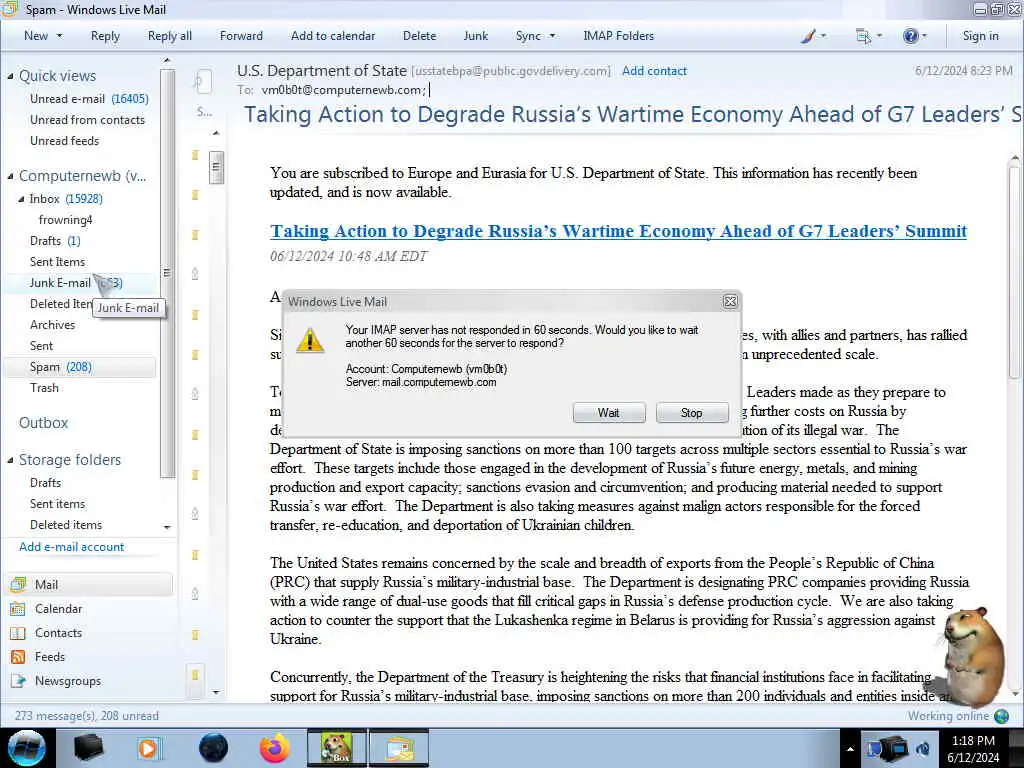The width and height of the screenshot is (1024, 768).
Task: Click the Wait button in dialog
Action: [609, 413]
